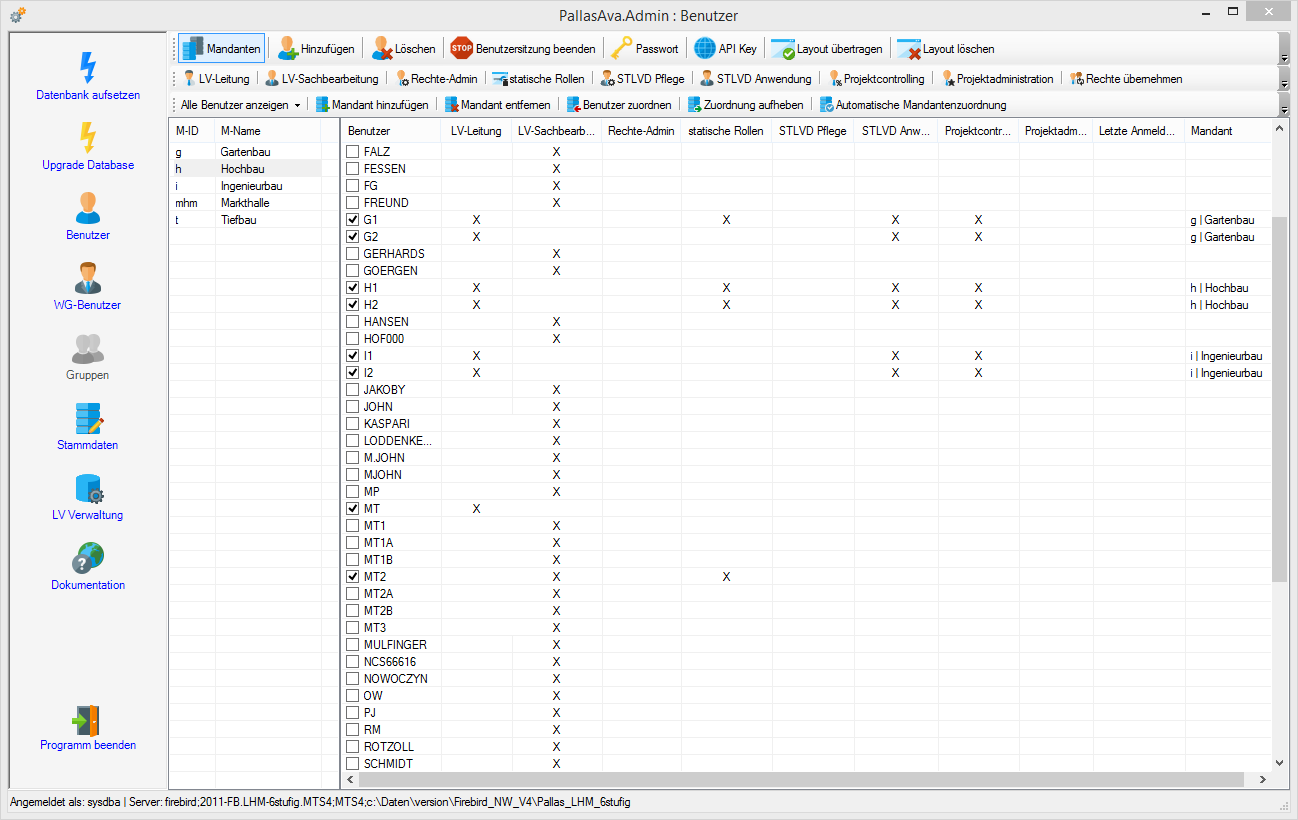The image size is (1298, 820).
Task: Click Layout übertragen
Action: click(x=826, y=49)
